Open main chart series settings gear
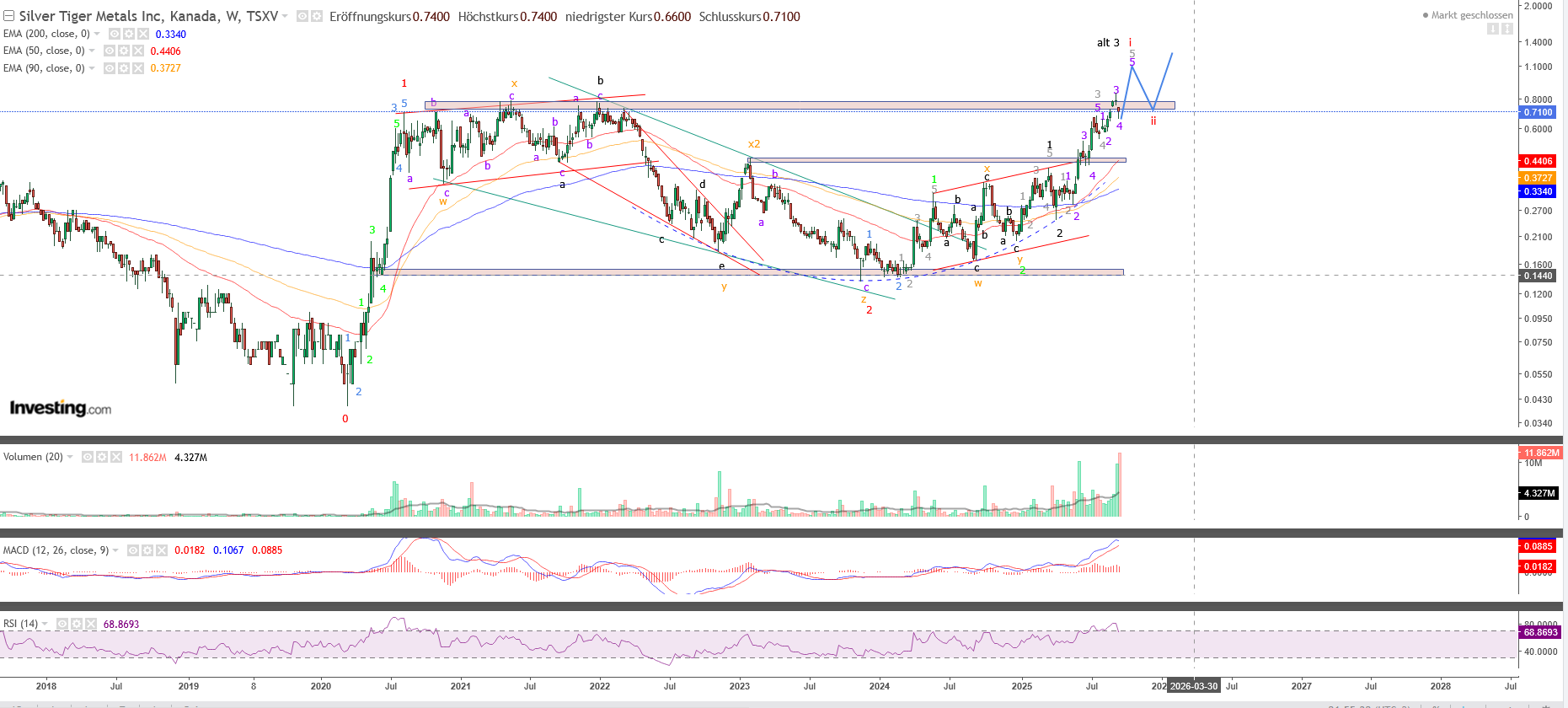1568x708 pixels. (317, 16)
